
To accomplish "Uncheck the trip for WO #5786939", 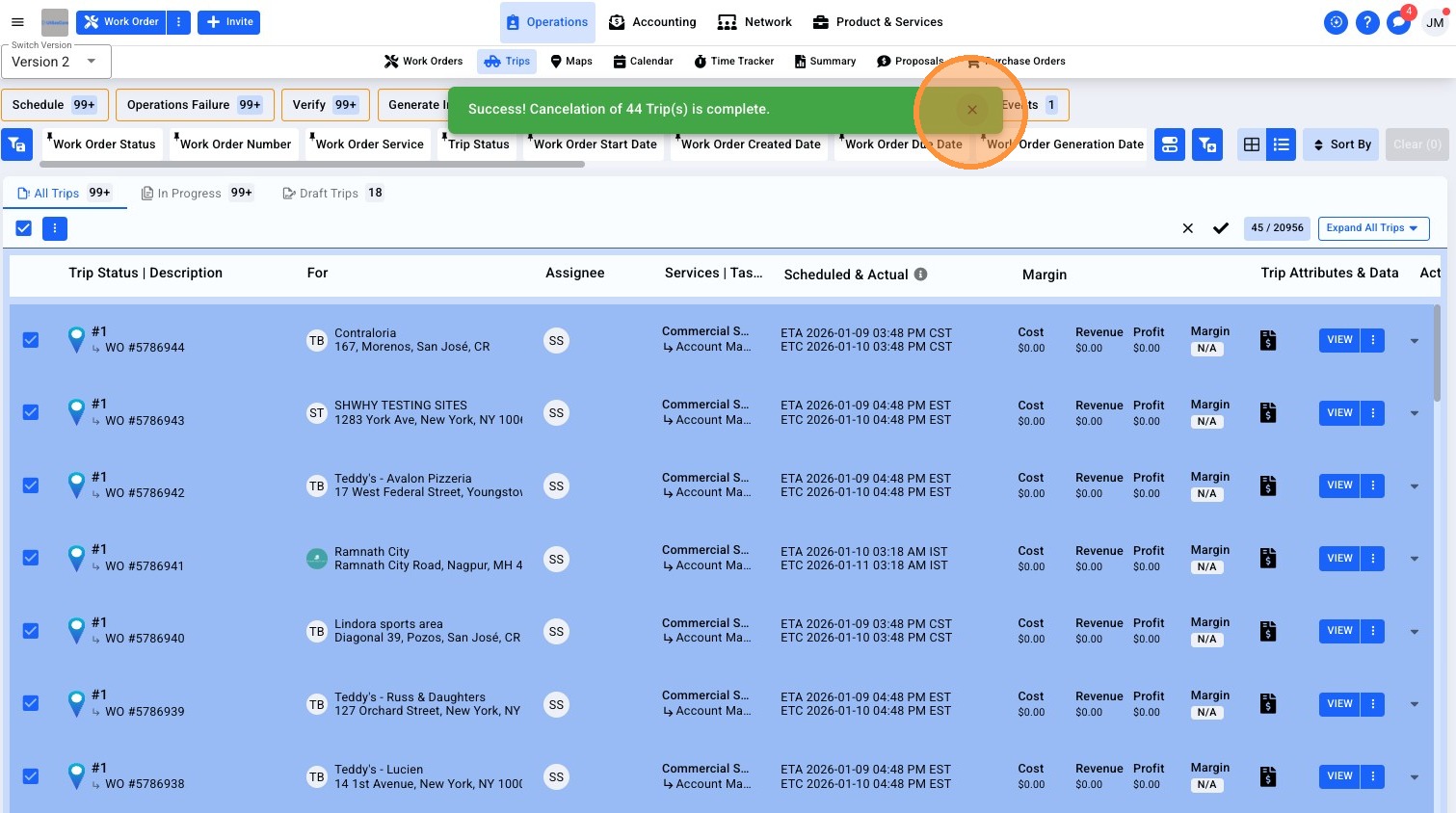I will pos(31,703).
